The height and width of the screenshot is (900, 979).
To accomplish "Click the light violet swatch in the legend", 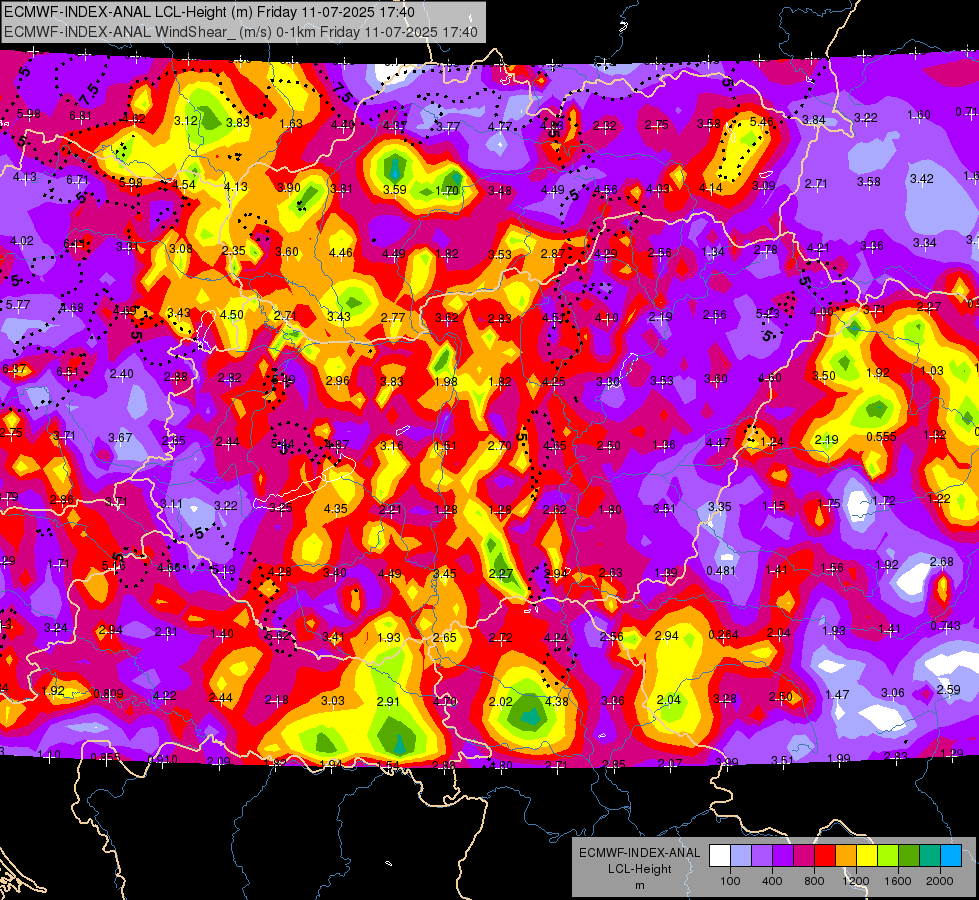I will [762, 856].
